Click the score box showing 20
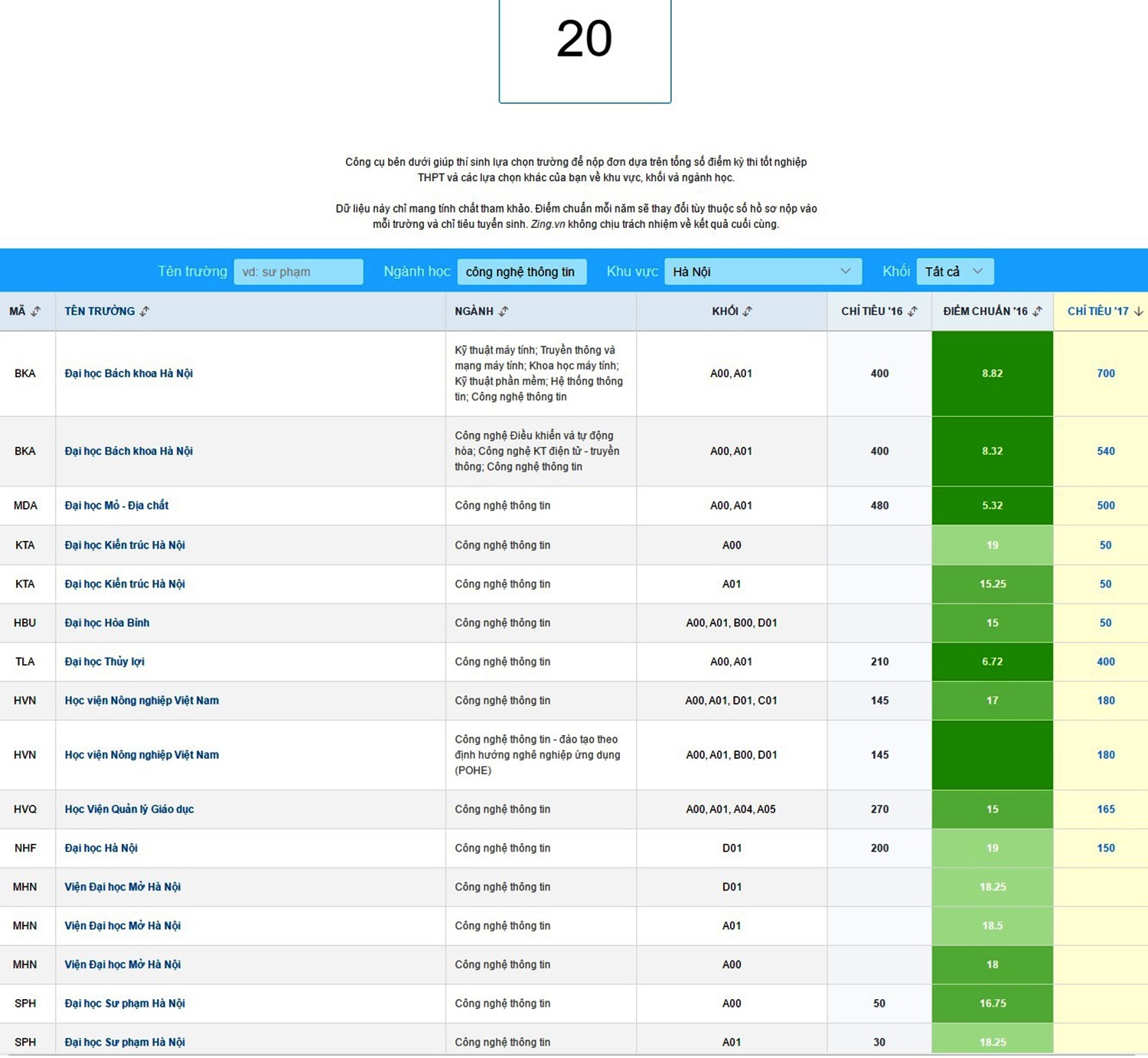The width and height of the screenshot is (1148, 1058). point(585,46)
